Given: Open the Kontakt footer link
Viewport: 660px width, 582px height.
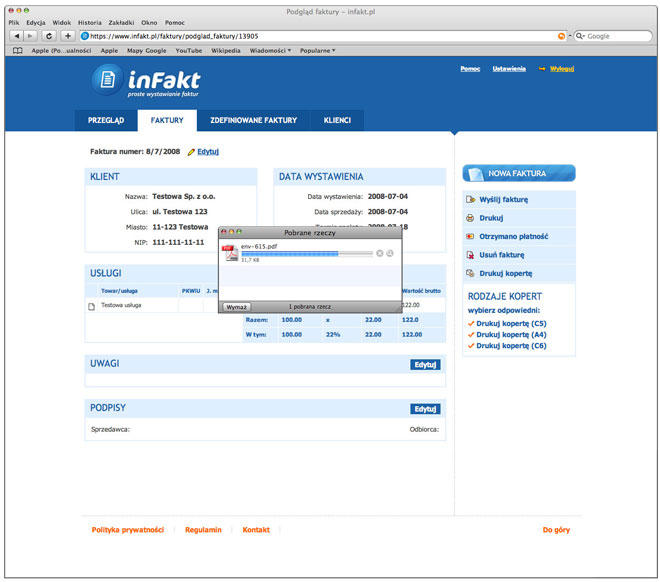Looking at the screenshot, I should [256, 530].
